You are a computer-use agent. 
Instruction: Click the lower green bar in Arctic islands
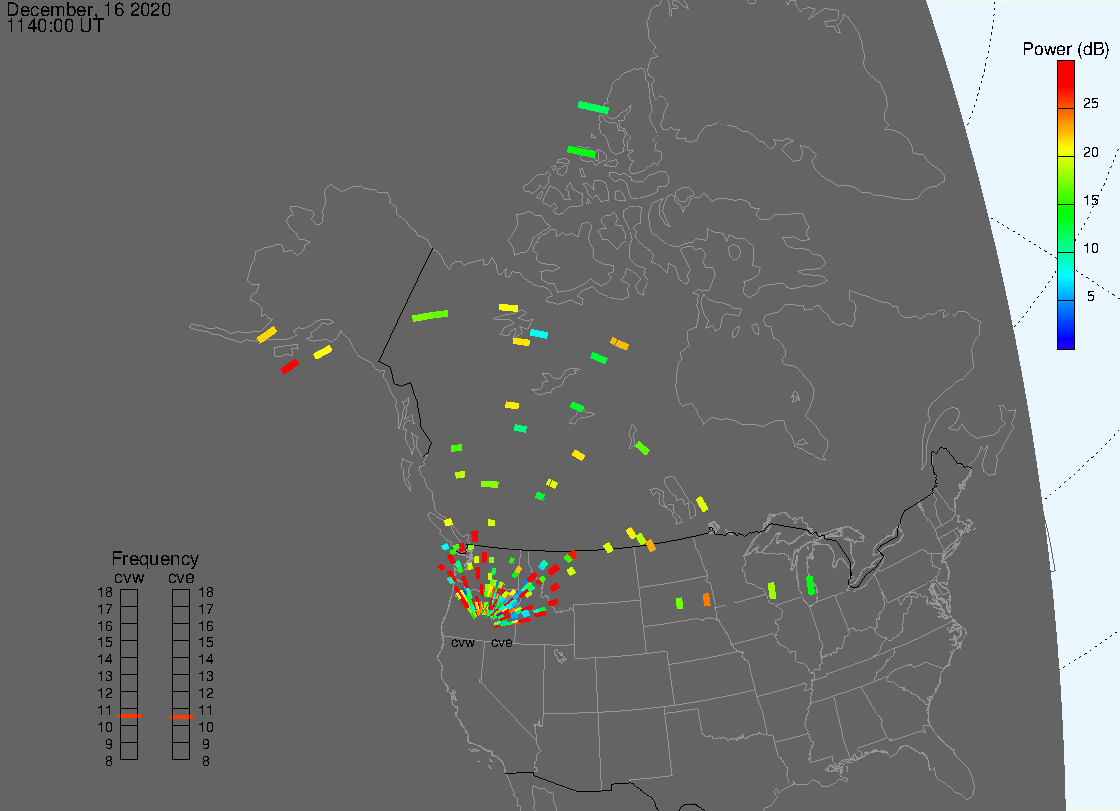pyautogui.click(x=581, y=151)
